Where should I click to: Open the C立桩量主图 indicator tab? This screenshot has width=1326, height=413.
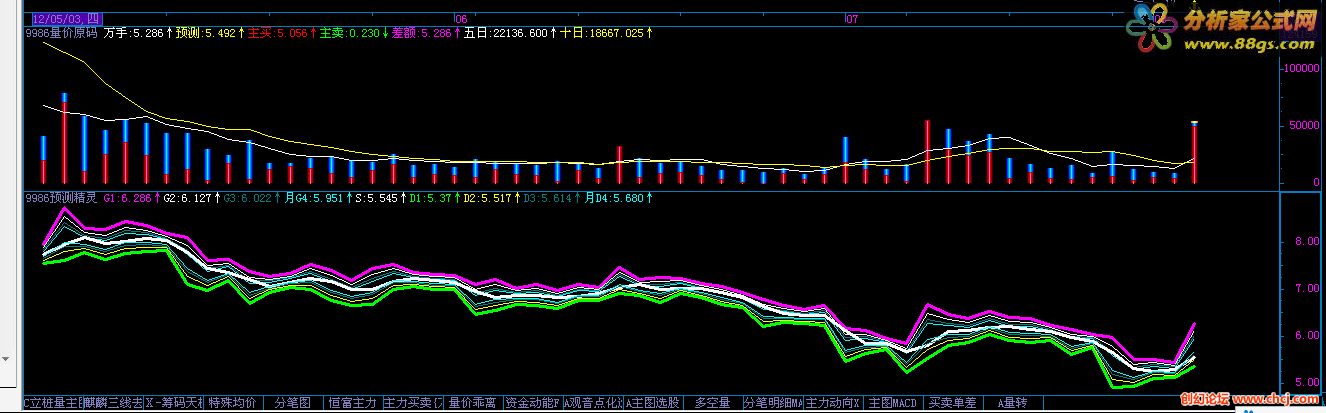[x=53, y=403]
